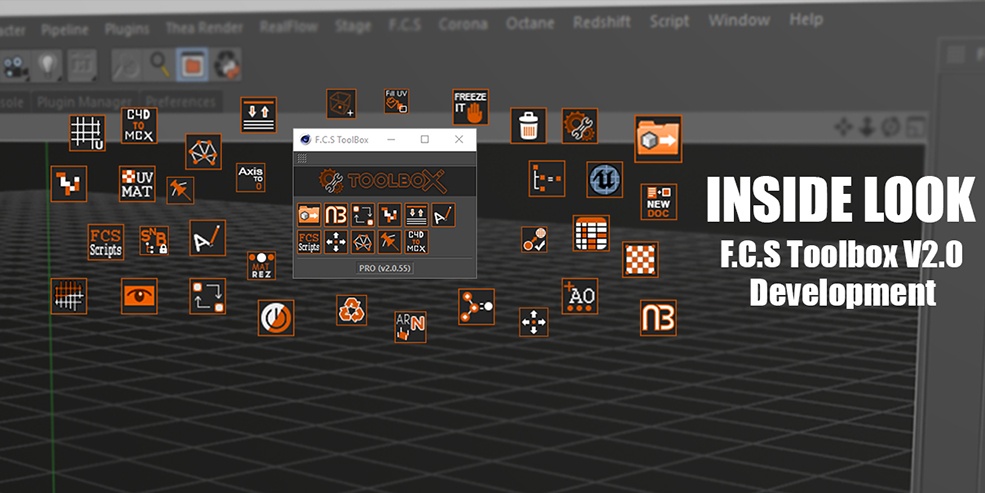This screenshot has width=985, height=493.
Task: Click the pushpin icon in ToolBox window
Action: (389, 242)
